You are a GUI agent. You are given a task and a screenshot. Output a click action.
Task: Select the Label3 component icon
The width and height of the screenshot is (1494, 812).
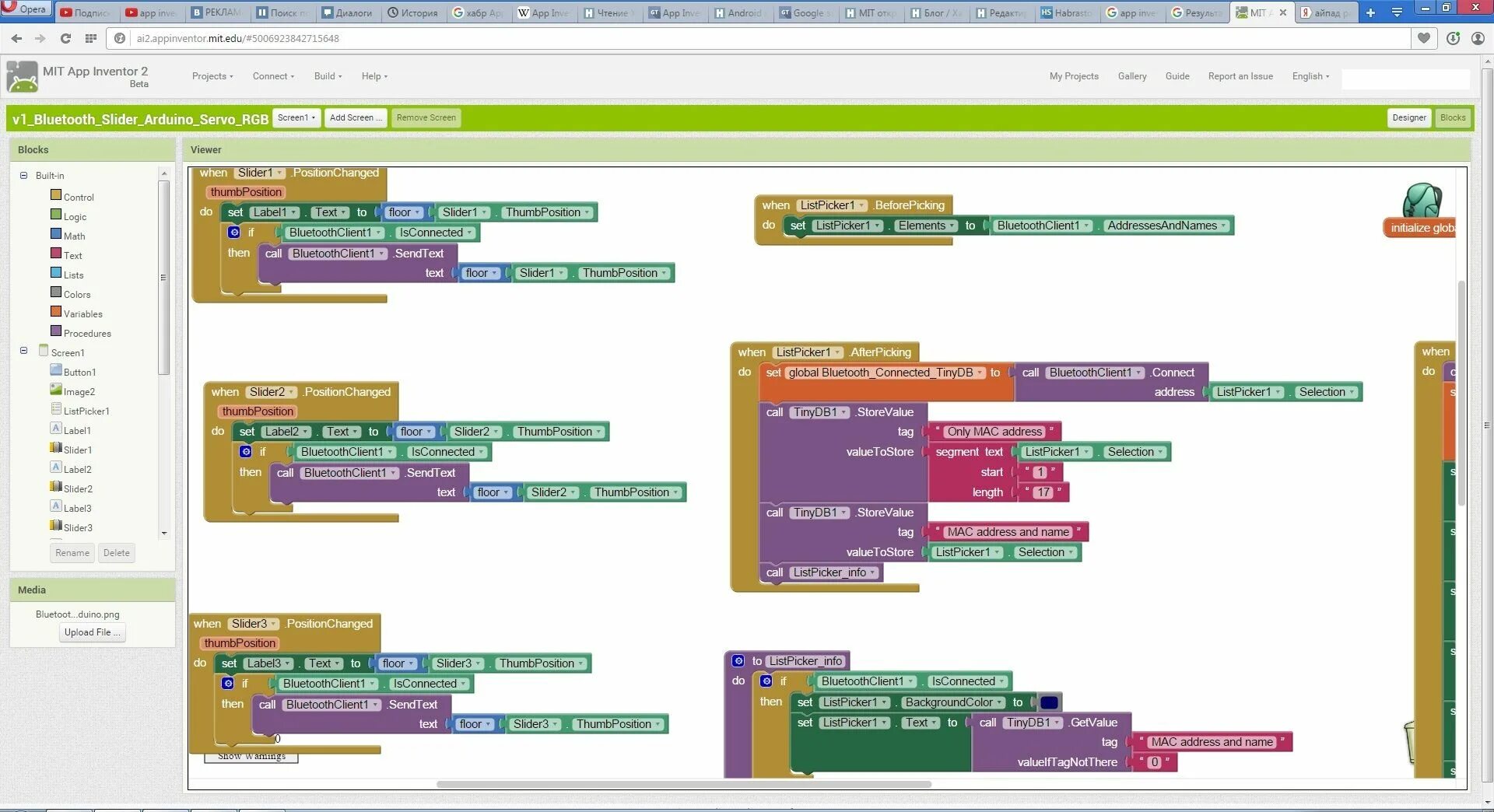pos(56,506)
